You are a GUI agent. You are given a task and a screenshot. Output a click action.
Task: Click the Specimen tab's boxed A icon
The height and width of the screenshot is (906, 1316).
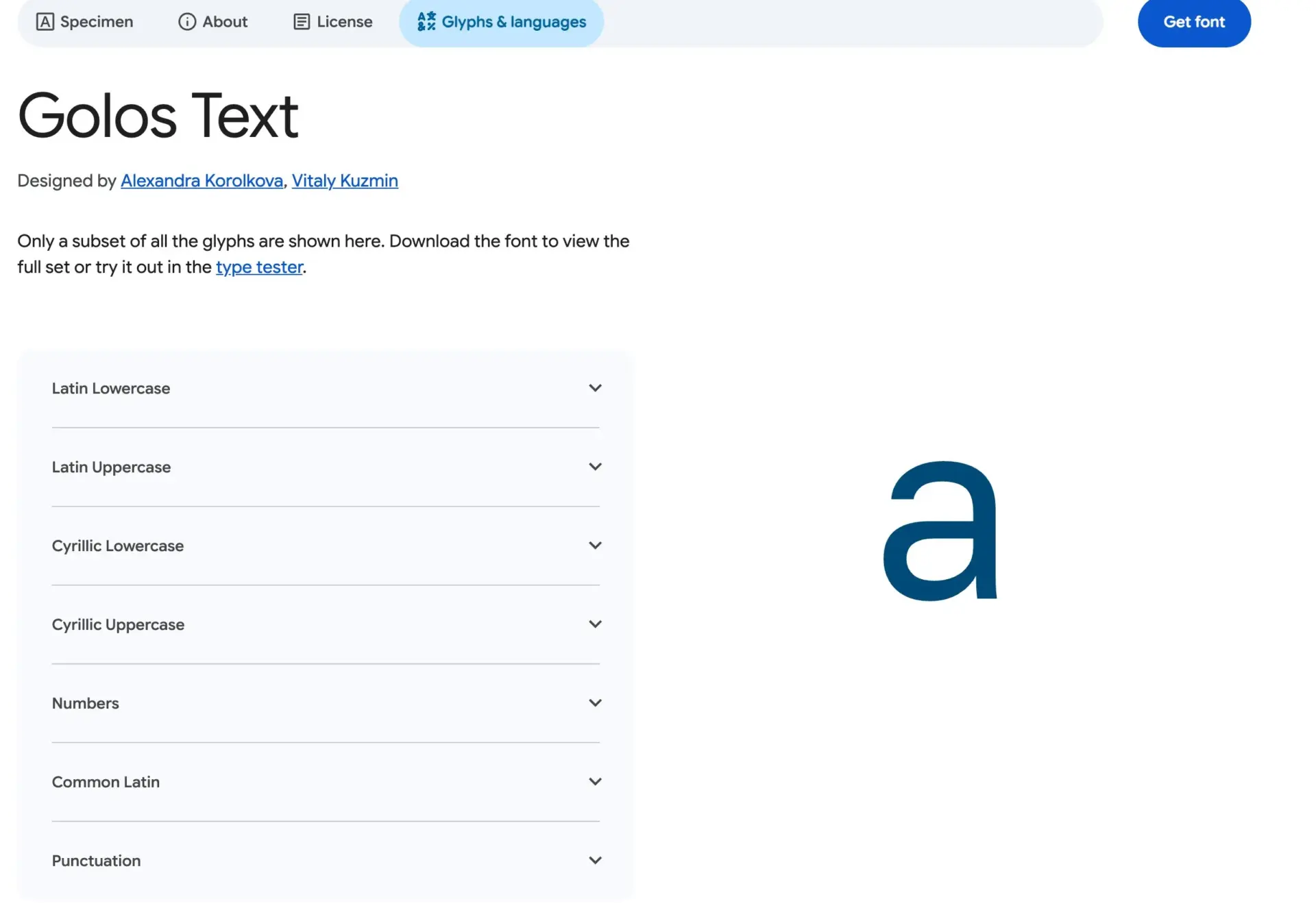click(x=45, y=22)
